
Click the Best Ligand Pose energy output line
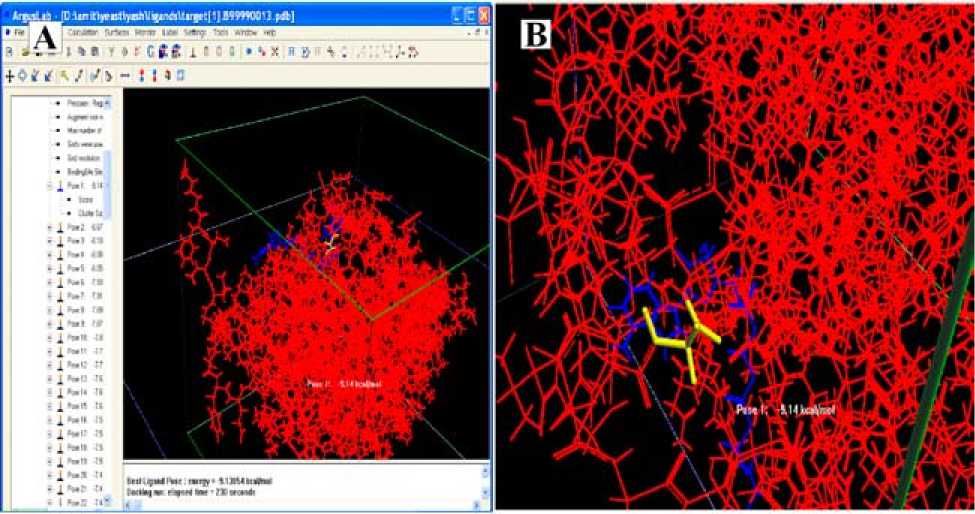(x=200, y=481)
